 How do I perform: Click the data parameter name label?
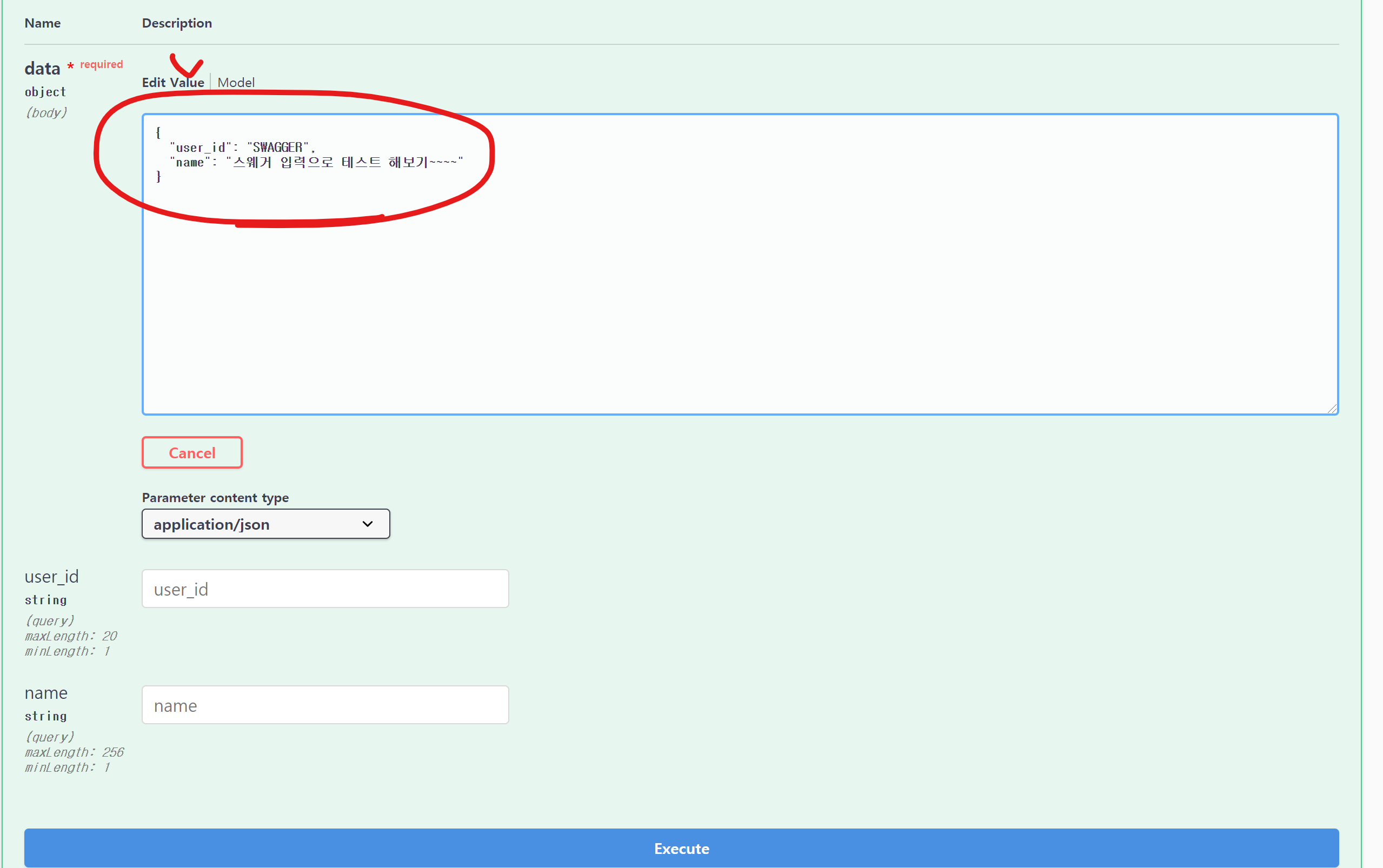coord(42,69)
